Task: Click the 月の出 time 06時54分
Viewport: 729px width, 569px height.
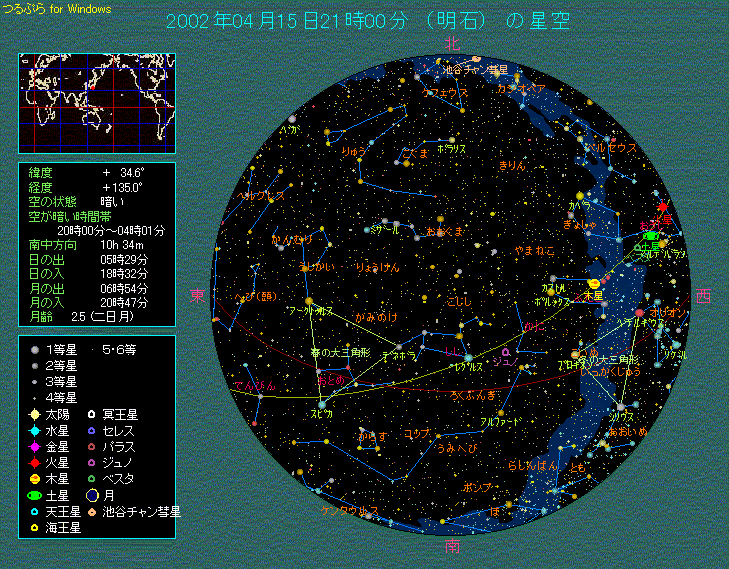Action: click(x=124, y=289)
